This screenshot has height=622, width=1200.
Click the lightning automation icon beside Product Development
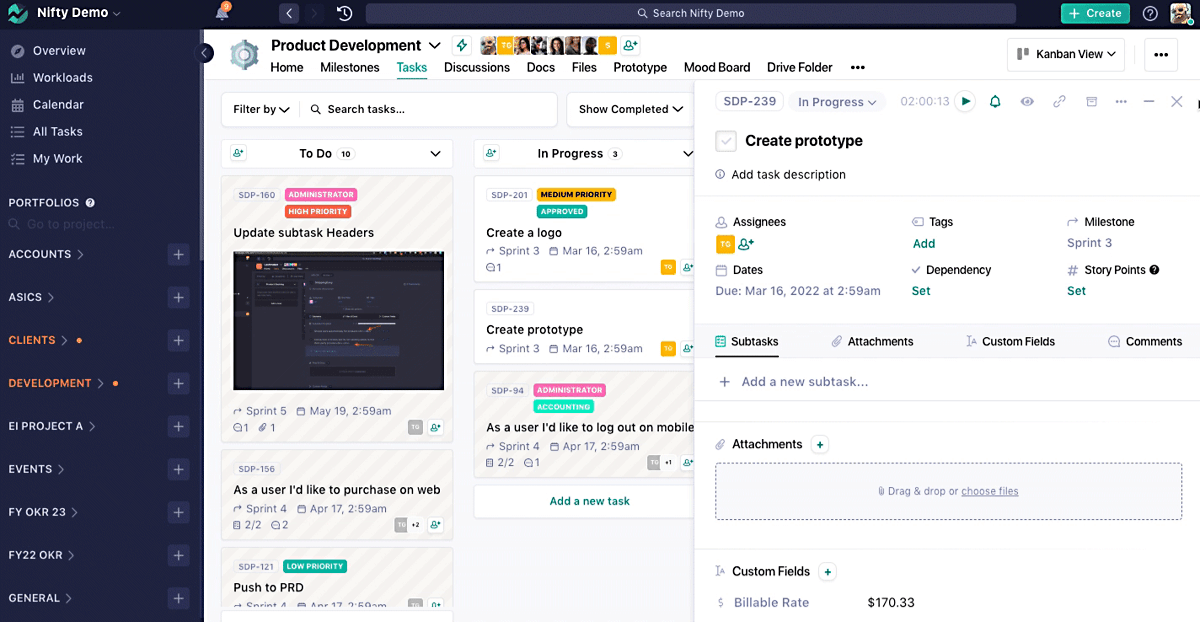(x=461, y=44)
